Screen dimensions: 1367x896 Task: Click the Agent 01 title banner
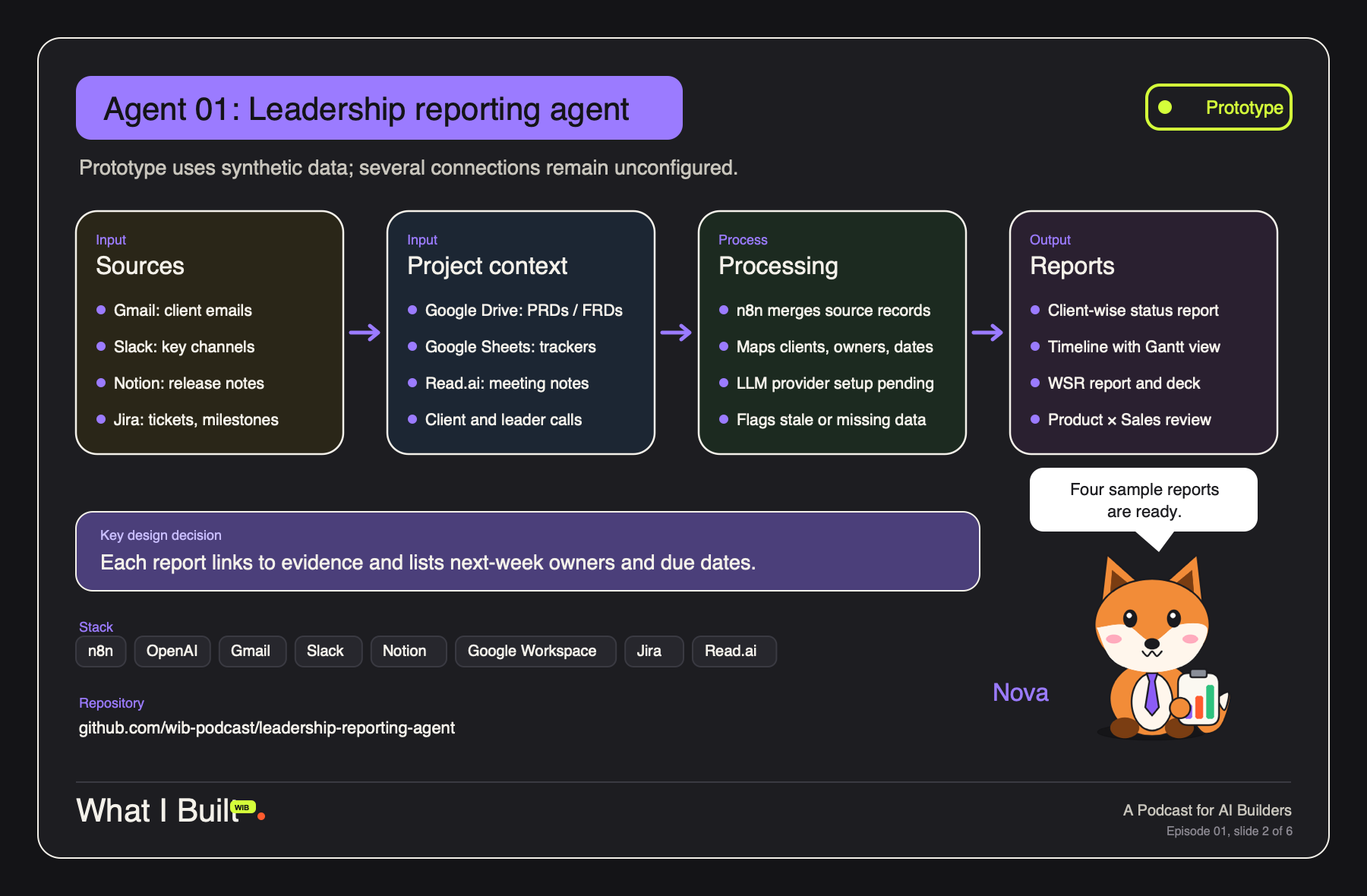coord(379,108)
